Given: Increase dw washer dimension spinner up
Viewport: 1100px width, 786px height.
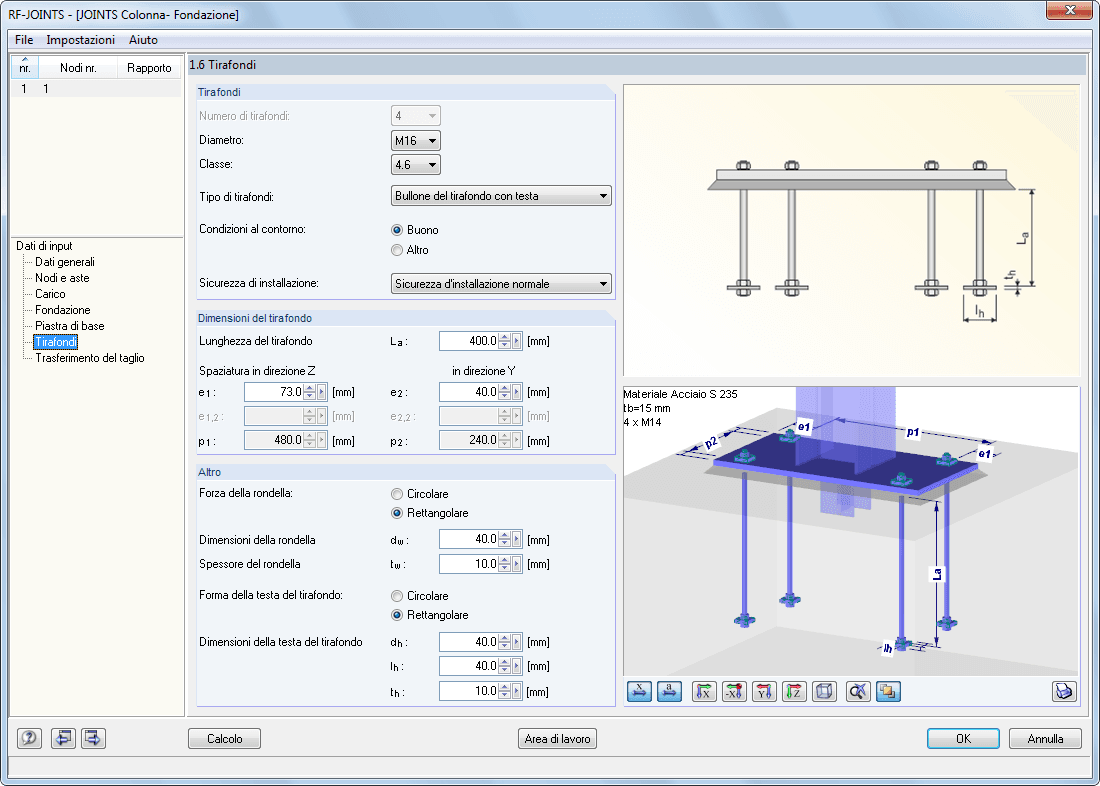Looking at the screenshot, I should [504, 535].
